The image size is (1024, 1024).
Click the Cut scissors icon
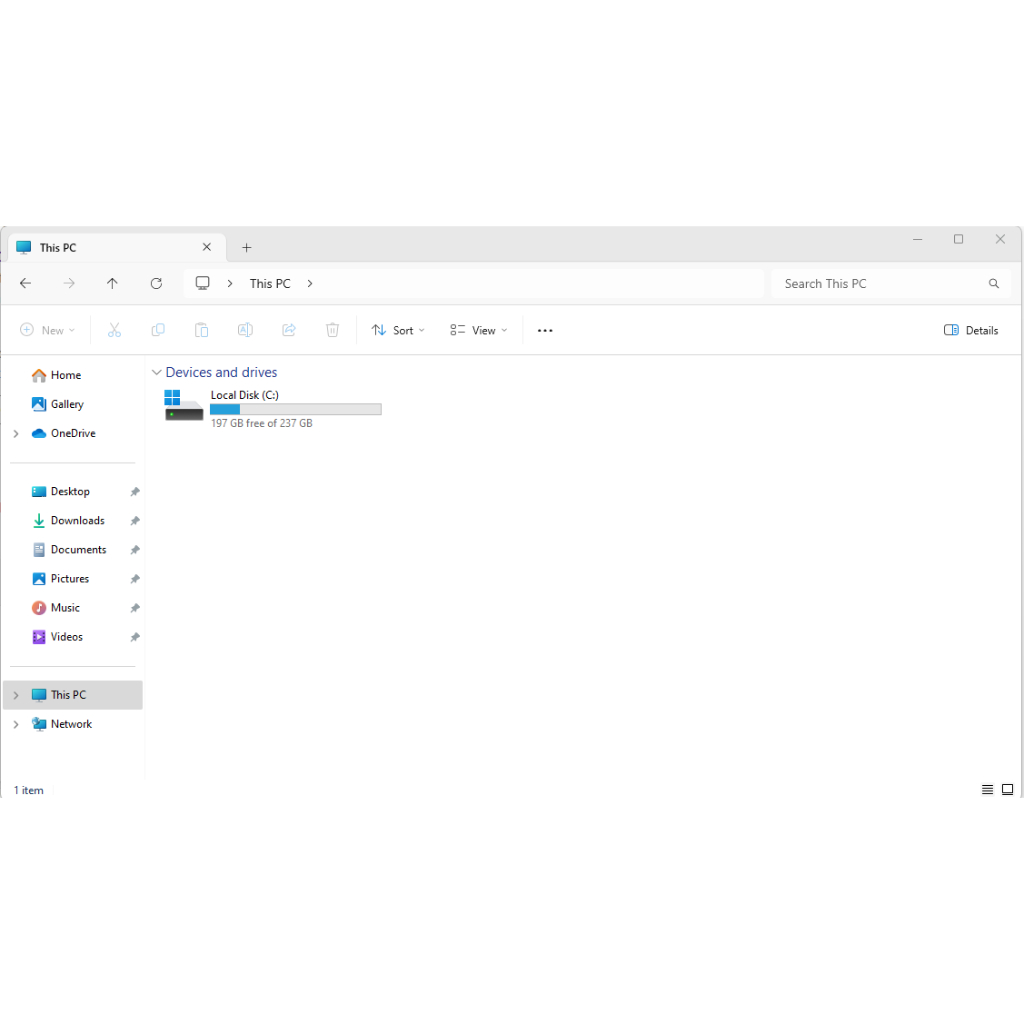(114, 330)
